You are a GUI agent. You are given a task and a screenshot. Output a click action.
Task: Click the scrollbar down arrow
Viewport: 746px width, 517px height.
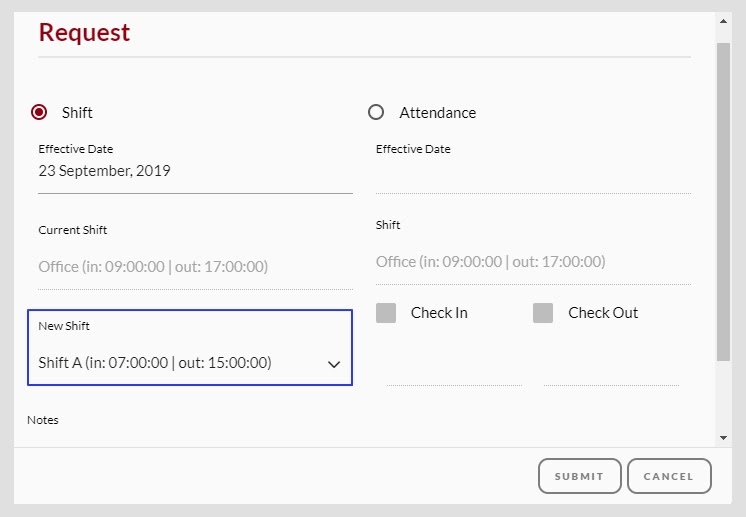point(723,438)
